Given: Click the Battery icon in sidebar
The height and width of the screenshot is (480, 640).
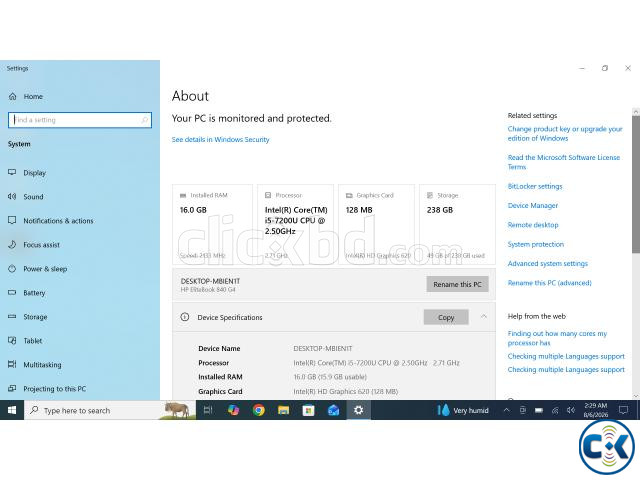Looking at the screenshot, I should pyautogui.click(x=12, y=293).
